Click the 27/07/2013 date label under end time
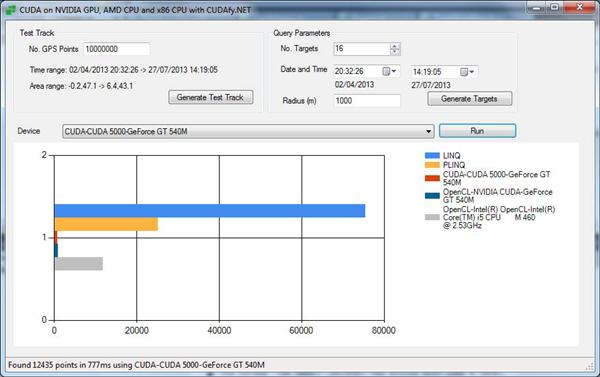Image resolution: width=600 pixels, height=377 pixels. [431, 85]
